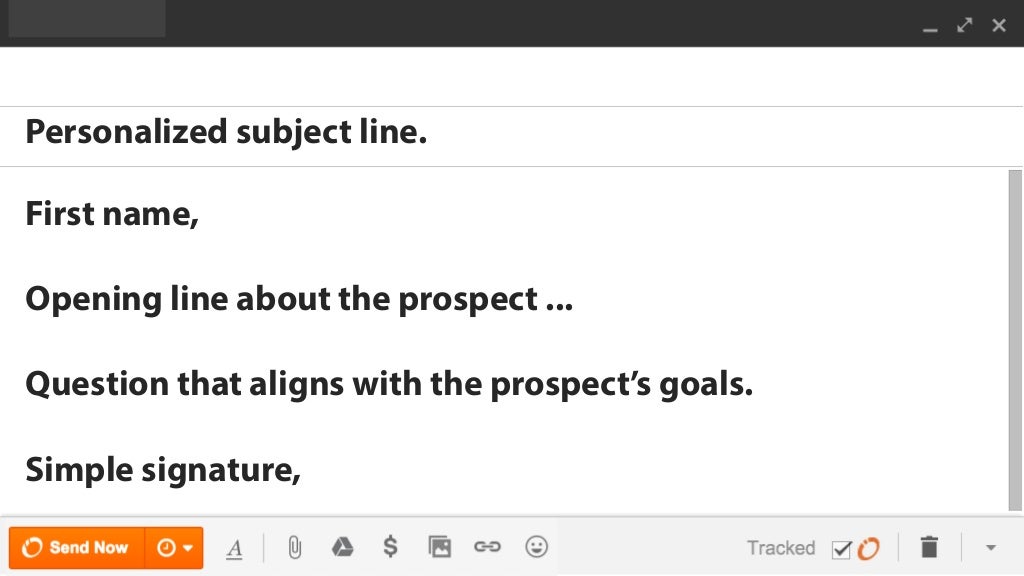Screen dimensions: 1024x576
Task: Toggle the Tracked checkbox
Action: 841,549
